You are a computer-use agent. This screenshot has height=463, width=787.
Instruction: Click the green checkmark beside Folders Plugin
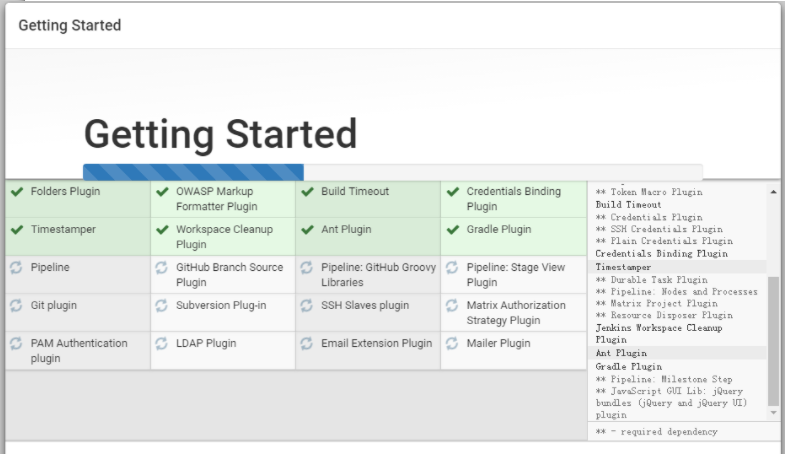[17, 192]
